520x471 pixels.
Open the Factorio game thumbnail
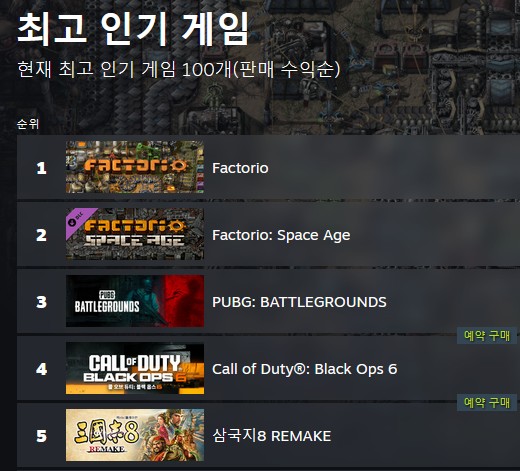pos(135,167)
